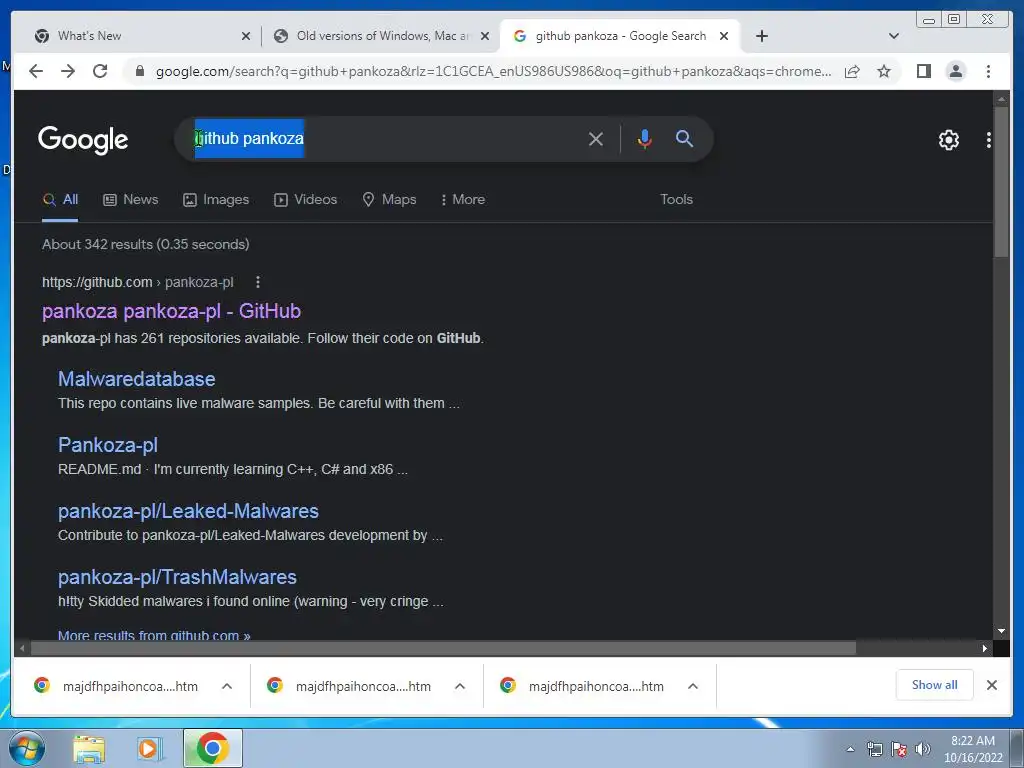Viewport: 1024px width, 768px height.
Task: Go forward using the browser forward arrow
Action: tap(68, 71)
